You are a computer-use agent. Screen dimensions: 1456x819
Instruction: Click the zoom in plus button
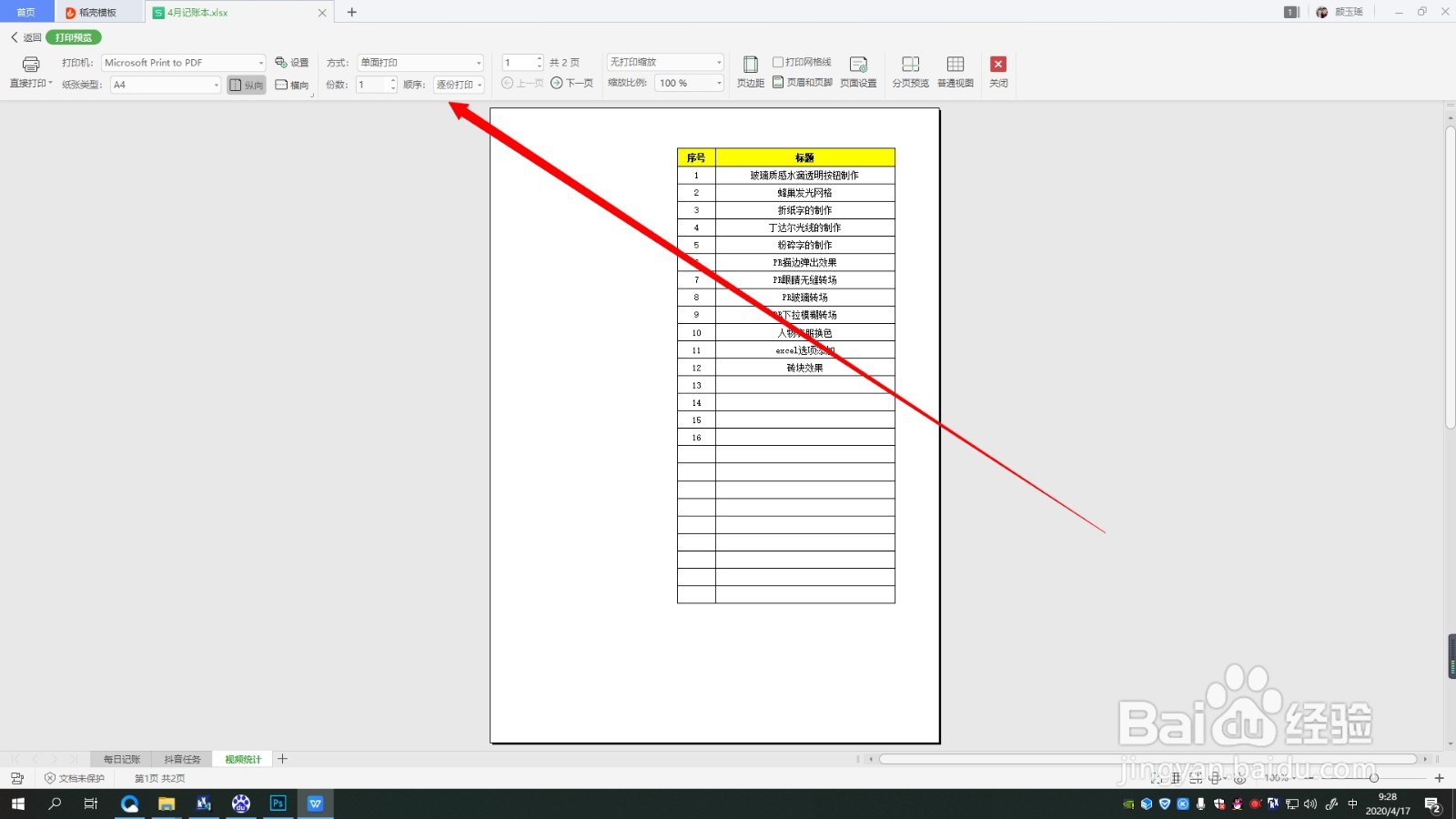1439,778
